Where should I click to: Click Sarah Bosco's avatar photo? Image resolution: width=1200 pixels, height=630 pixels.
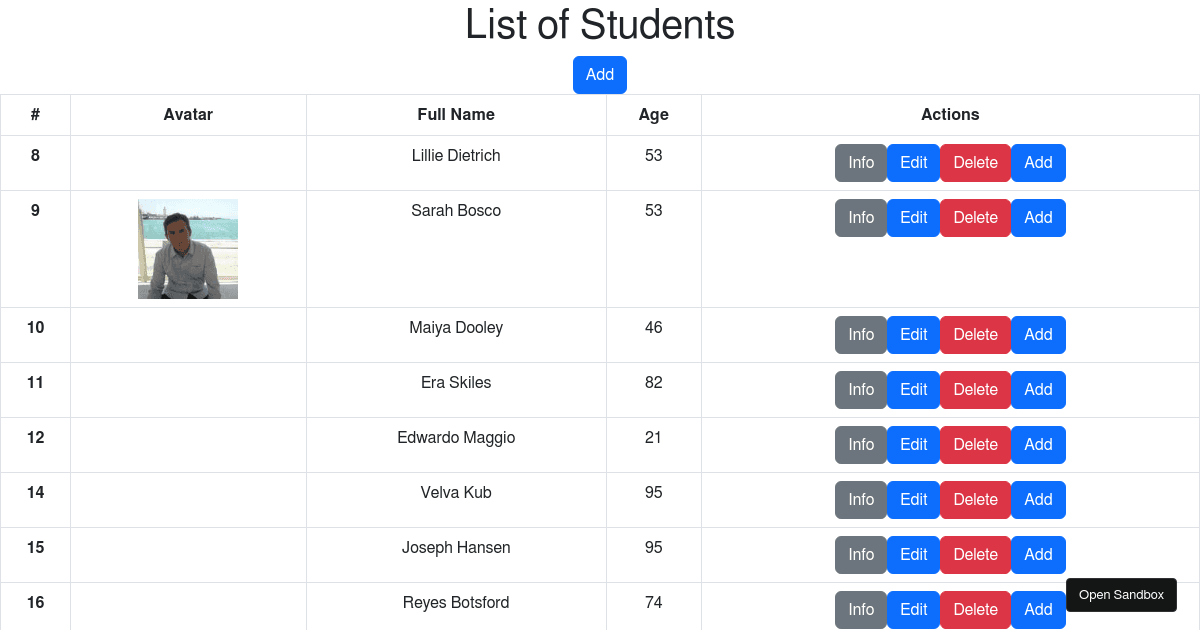pyautogui.click(x=187, y=248)
